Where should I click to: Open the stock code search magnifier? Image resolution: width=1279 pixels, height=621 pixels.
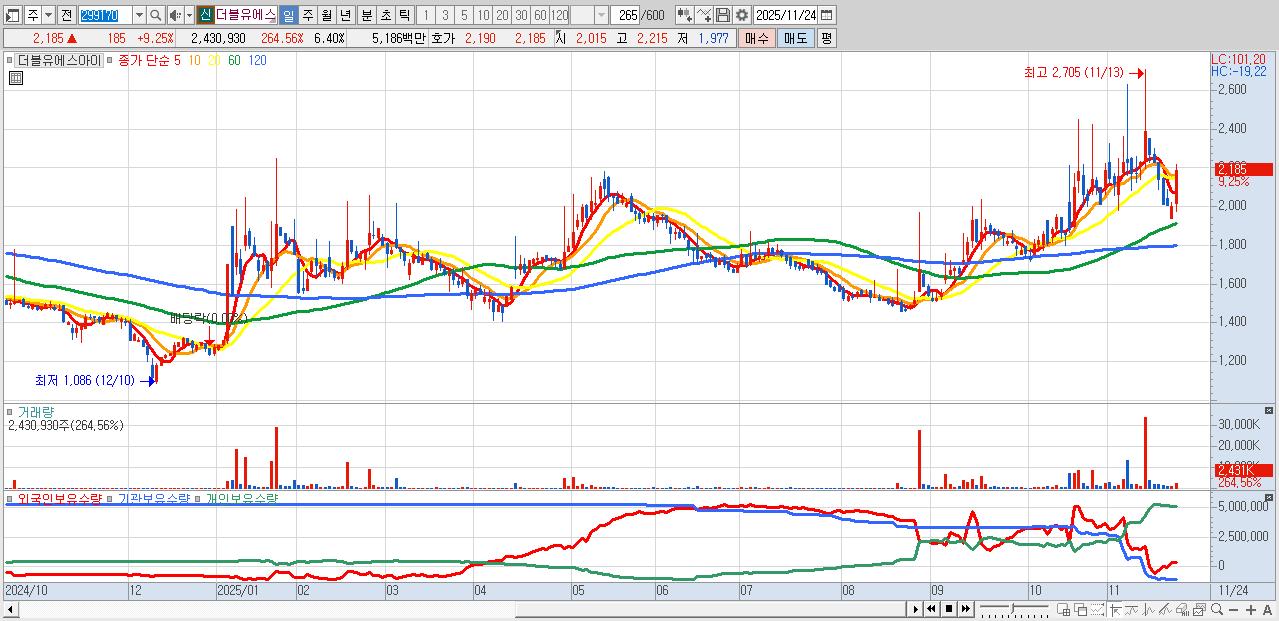(156, 16)
